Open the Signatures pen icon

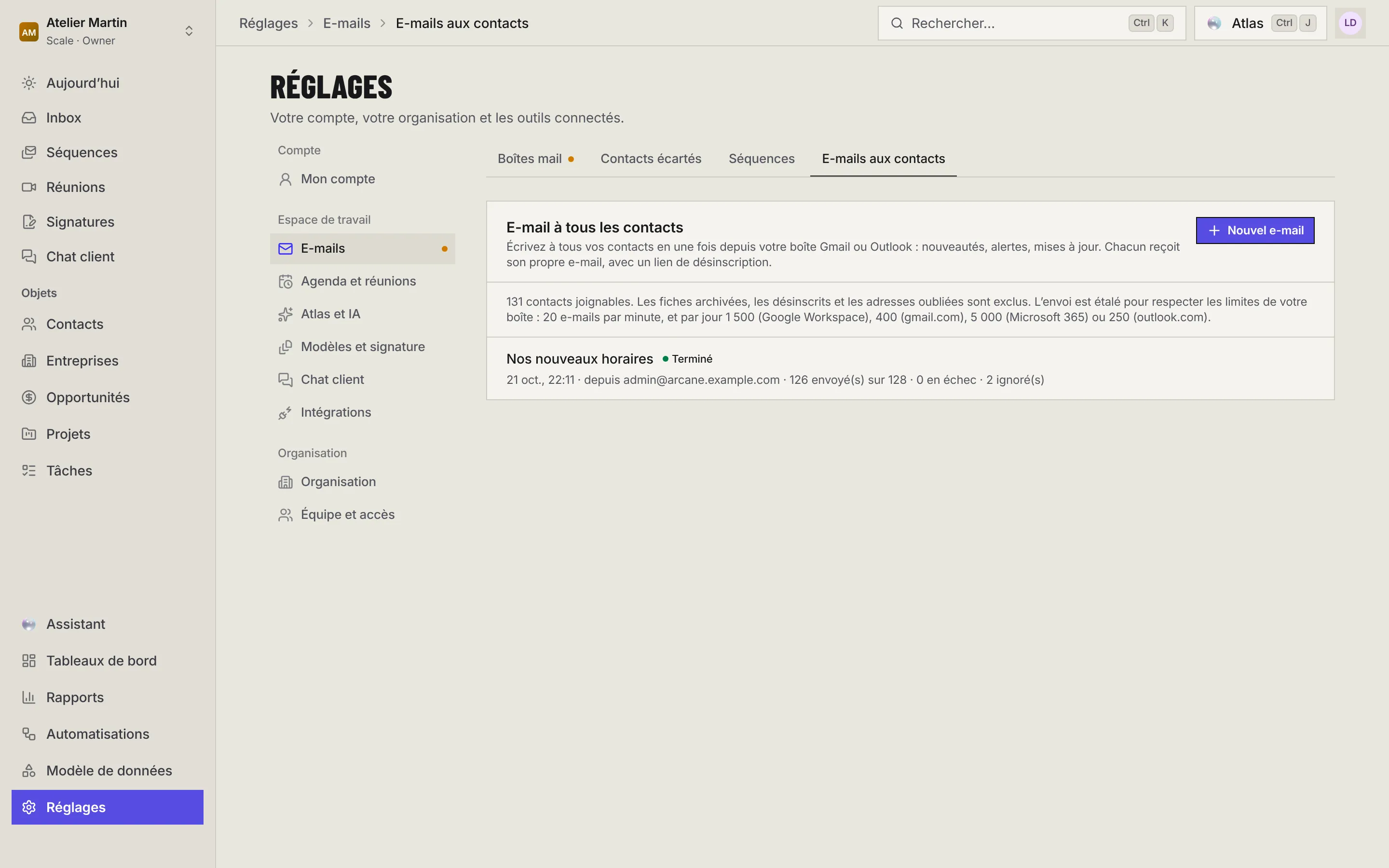coord(29,222)
